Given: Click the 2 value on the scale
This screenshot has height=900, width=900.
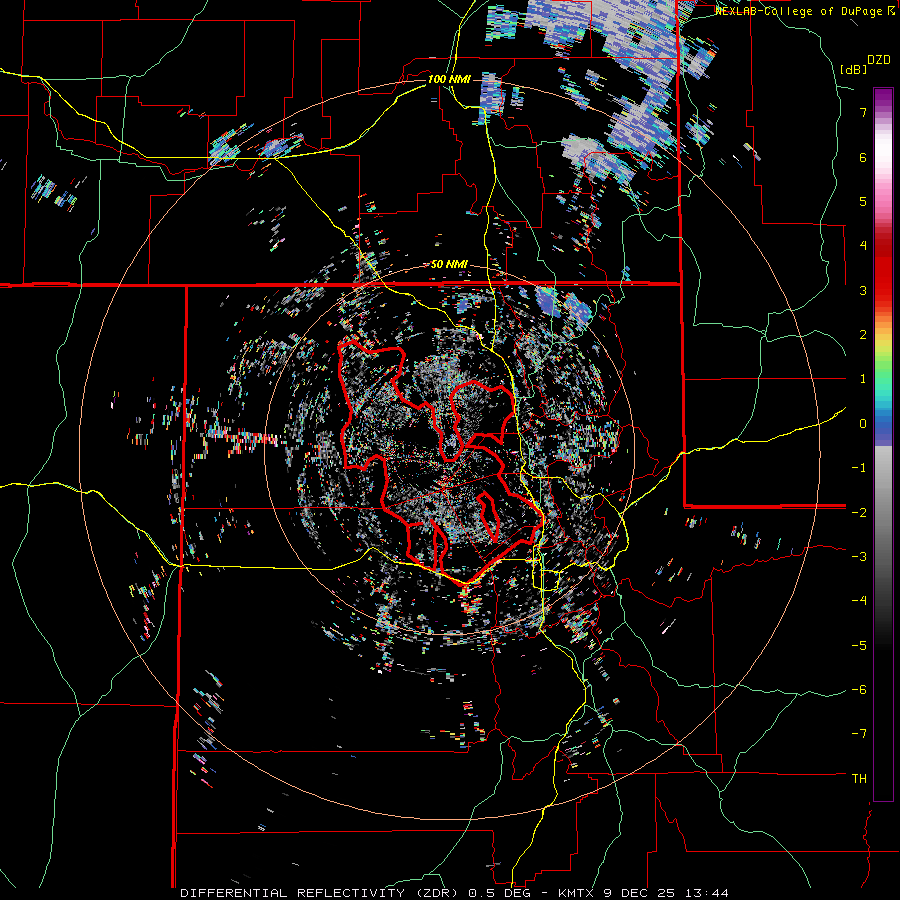Looking at the screenshot, I should (863, 335).
